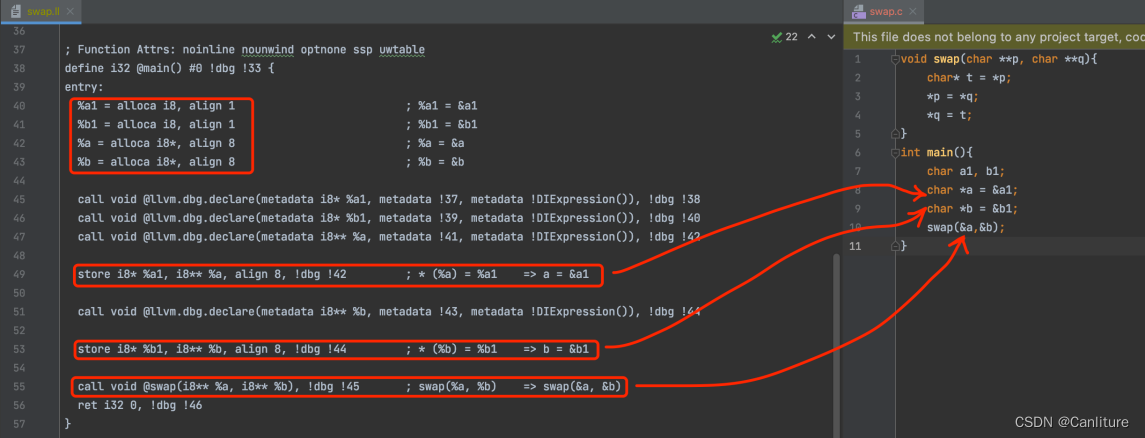The width and height of the screenshot is (1145, 438).
Task: Click line number 57 in swap.ll gutter
Action: click(x=20, y=423)
